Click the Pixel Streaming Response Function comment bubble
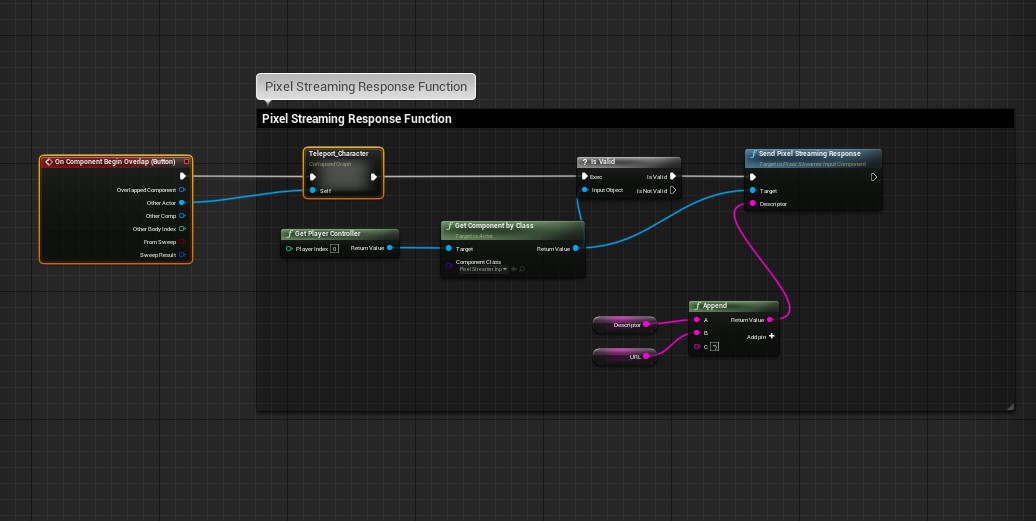 (x=366, y=87)
